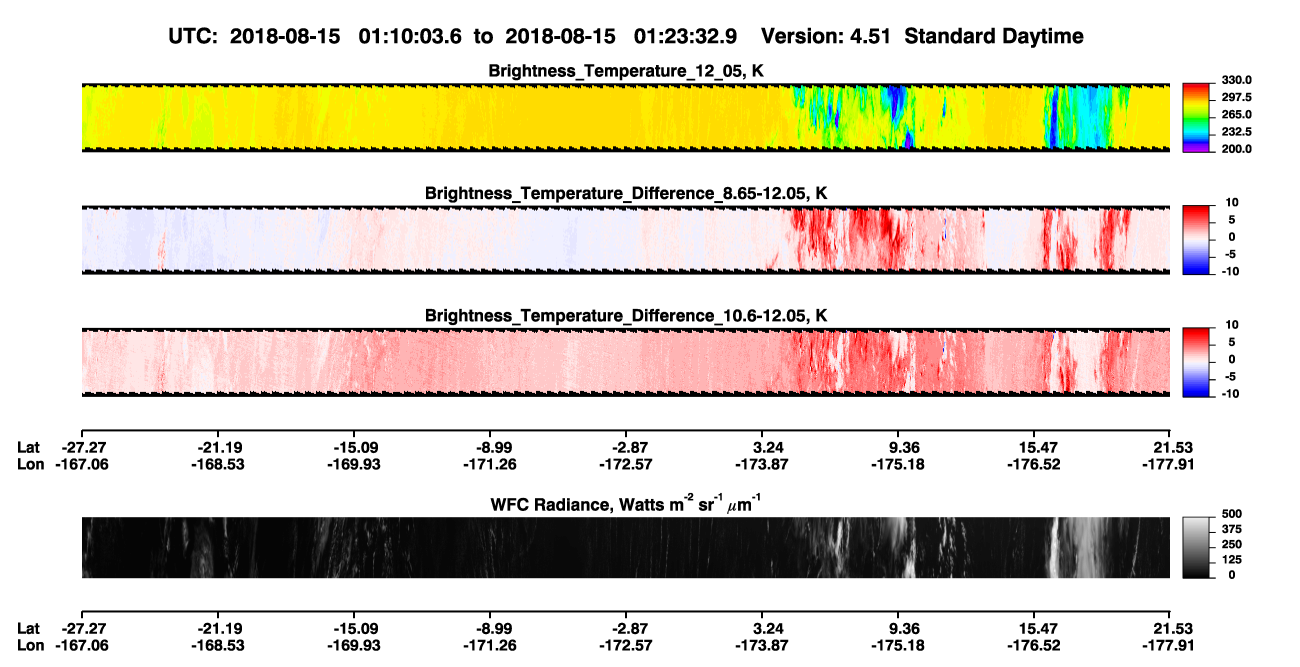The image size is (1300, 667).
Task: Click the '265.0' colorbar tick label
Action: [x=1237, y=115]
